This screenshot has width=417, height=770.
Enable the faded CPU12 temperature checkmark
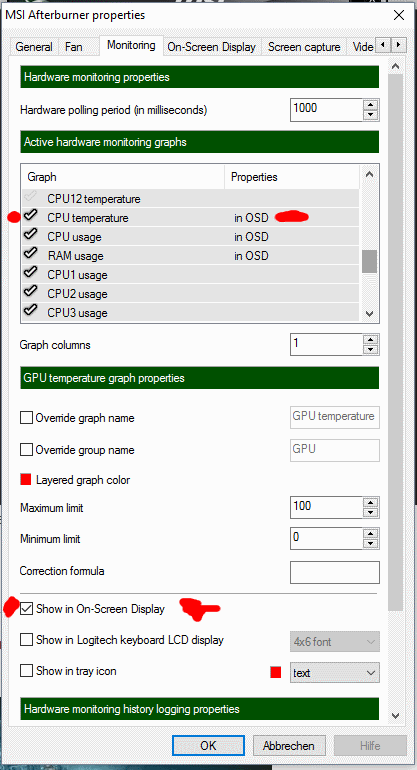coord(31,196)
